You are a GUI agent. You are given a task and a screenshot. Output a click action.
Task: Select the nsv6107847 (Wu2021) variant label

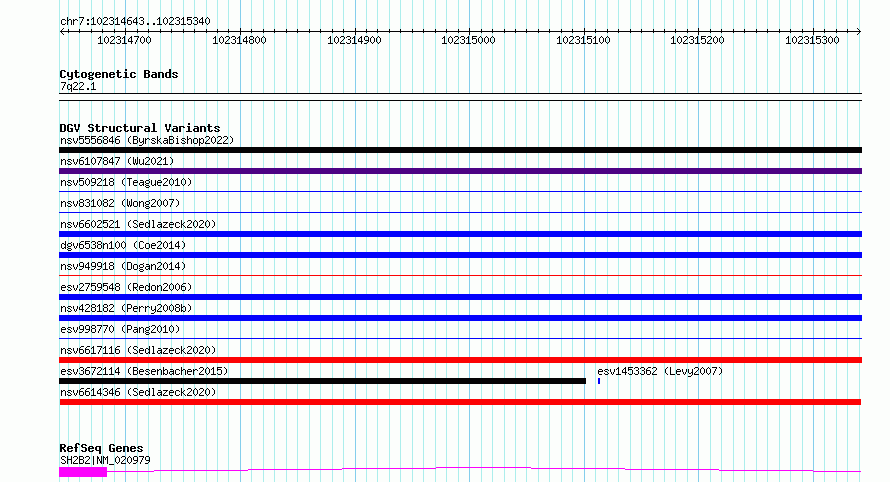(x=117, y=161)
